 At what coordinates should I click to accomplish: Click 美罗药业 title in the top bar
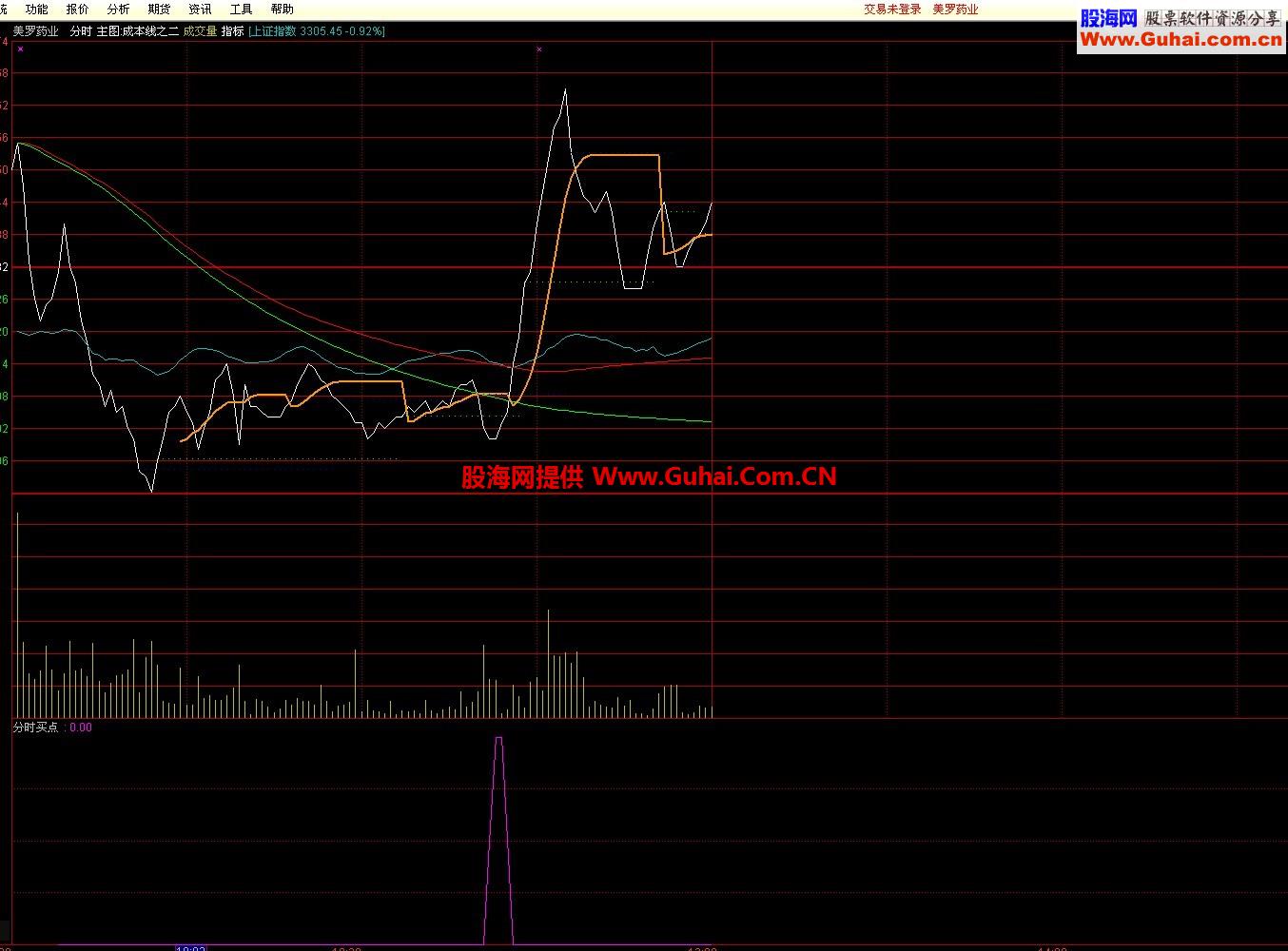955,10
